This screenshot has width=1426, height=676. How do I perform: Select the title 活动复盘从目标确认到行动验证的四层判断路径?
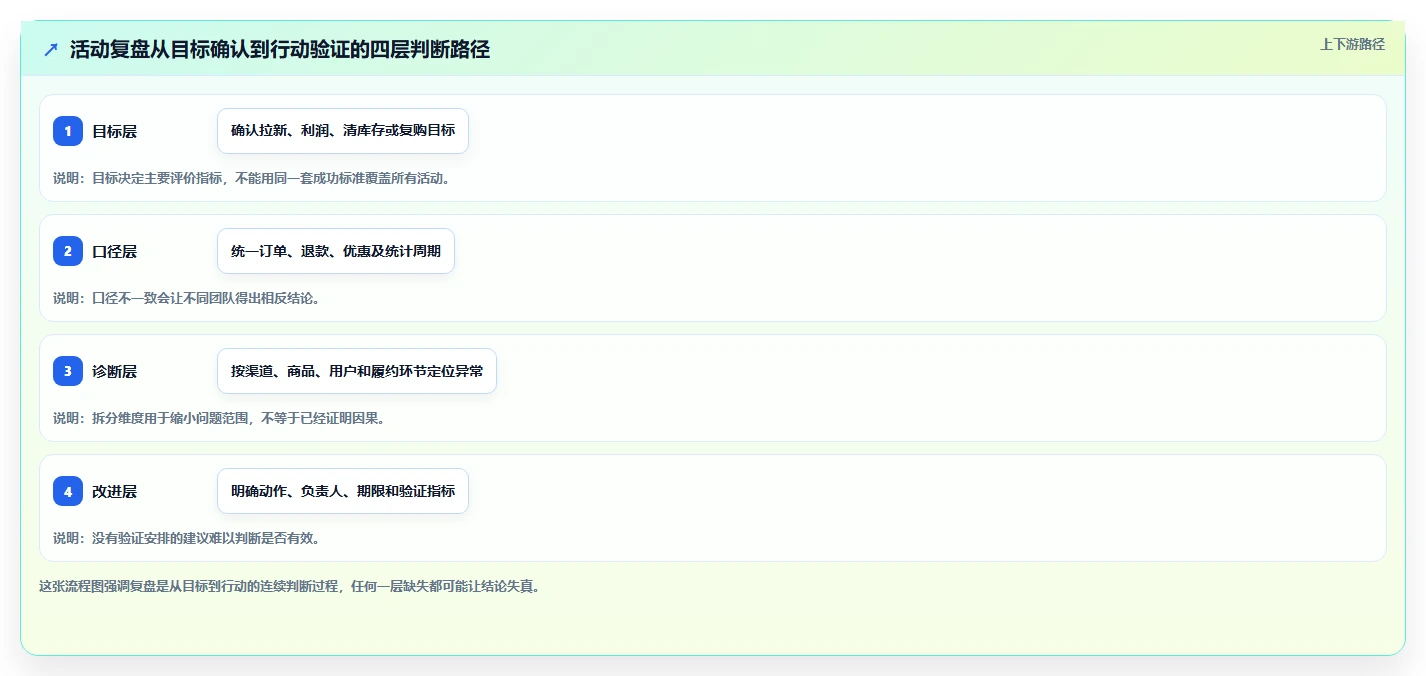(x=280, y=49)
